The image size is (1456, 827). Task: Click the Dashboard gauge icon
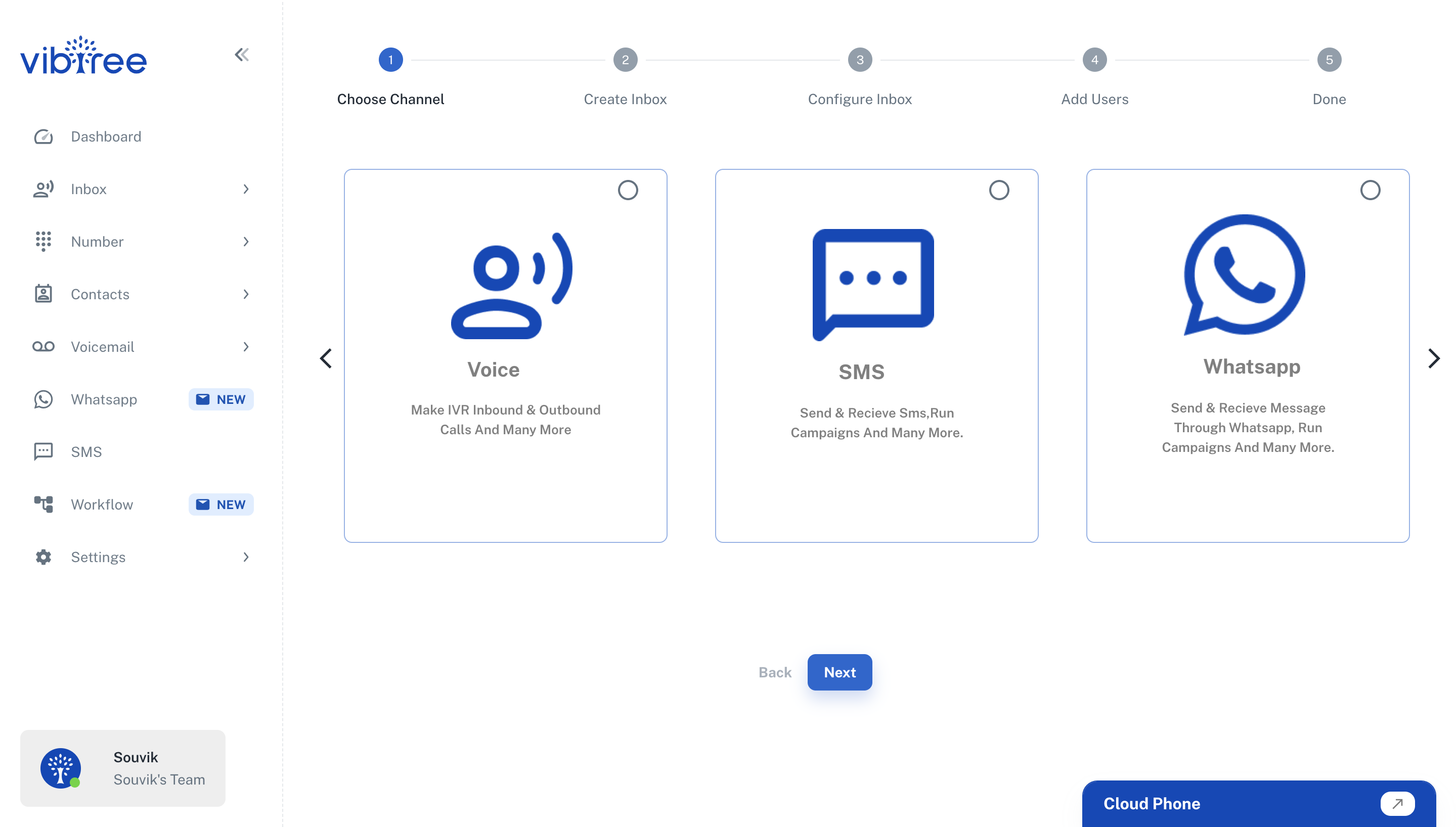coord(43,137)
